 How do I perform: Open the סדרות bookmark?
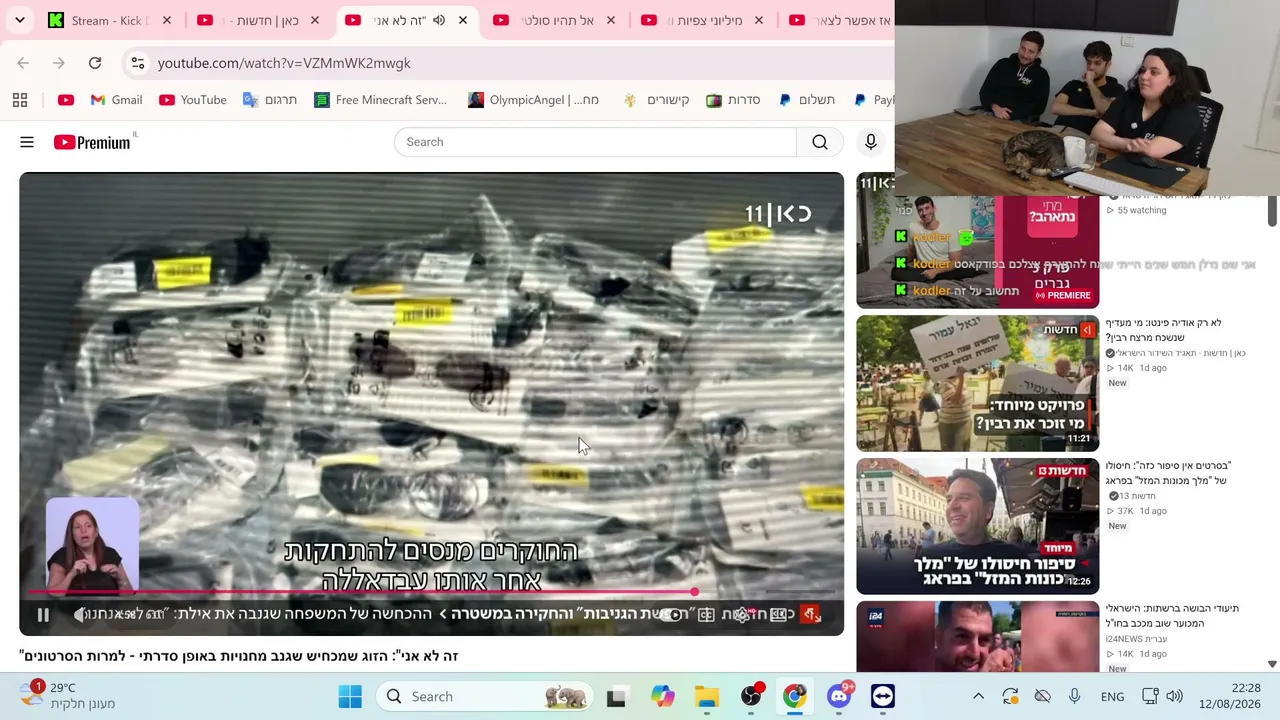[x=733, y=100]
